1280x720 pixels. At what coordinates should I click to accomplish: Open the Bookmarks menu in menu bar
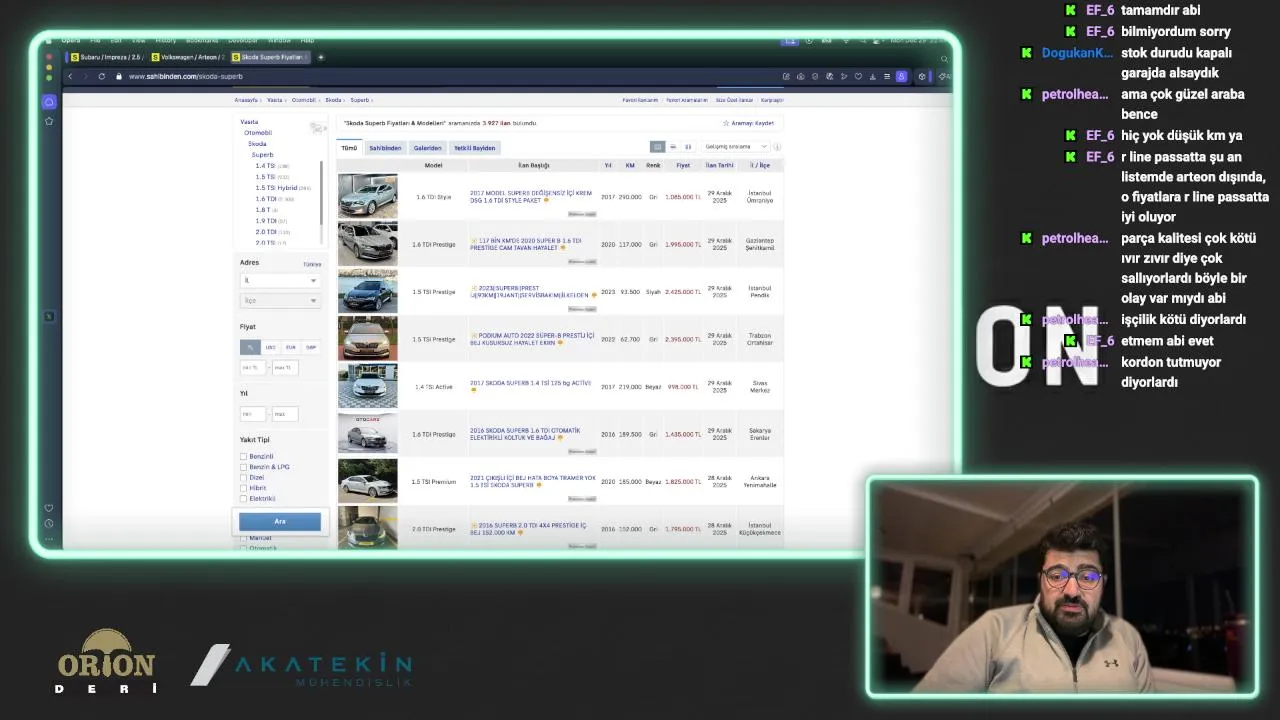click(x=202, y=41)
